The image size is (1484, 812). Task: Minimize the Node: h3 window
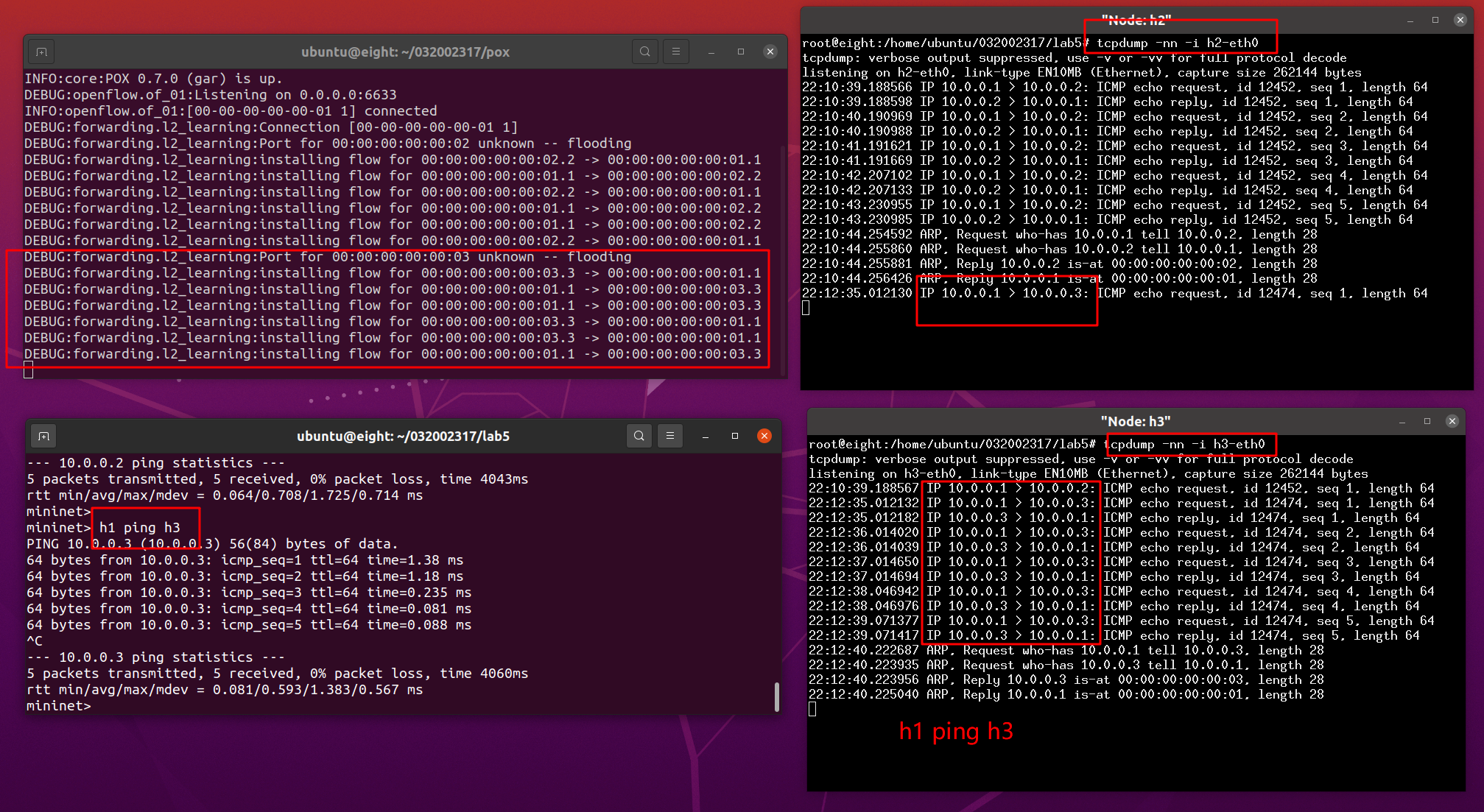[x=1402, y=421]
